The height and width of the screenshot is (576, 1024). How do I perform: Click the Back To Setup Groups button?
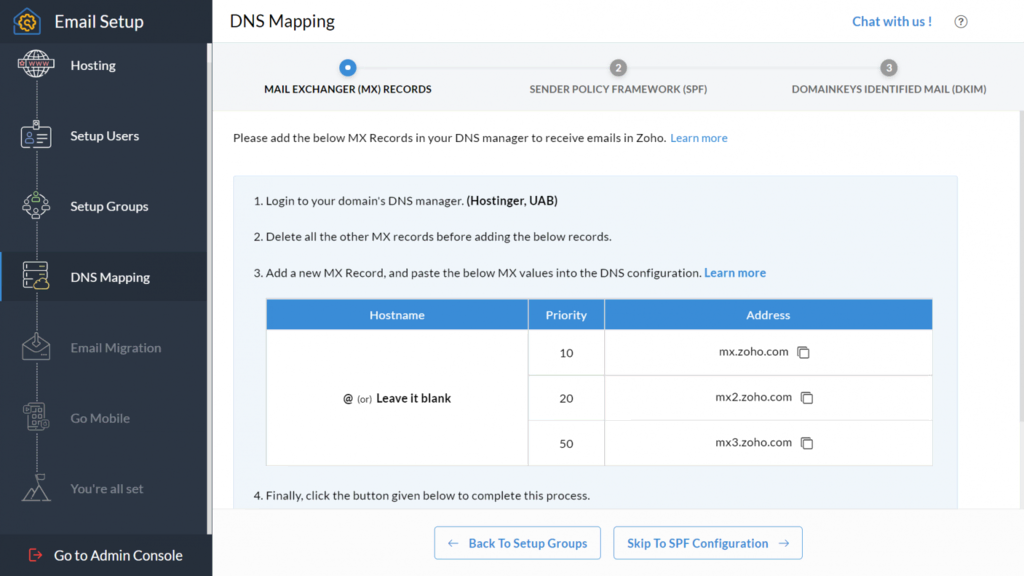pyautogui.click(x=517, y=543)
